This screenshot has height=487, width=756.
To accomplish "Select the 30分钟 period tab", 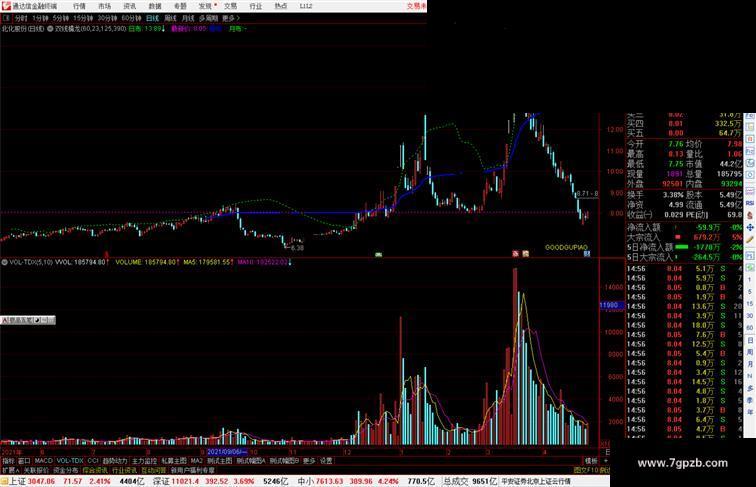I will pyautogui.click(x=107, y=18).
